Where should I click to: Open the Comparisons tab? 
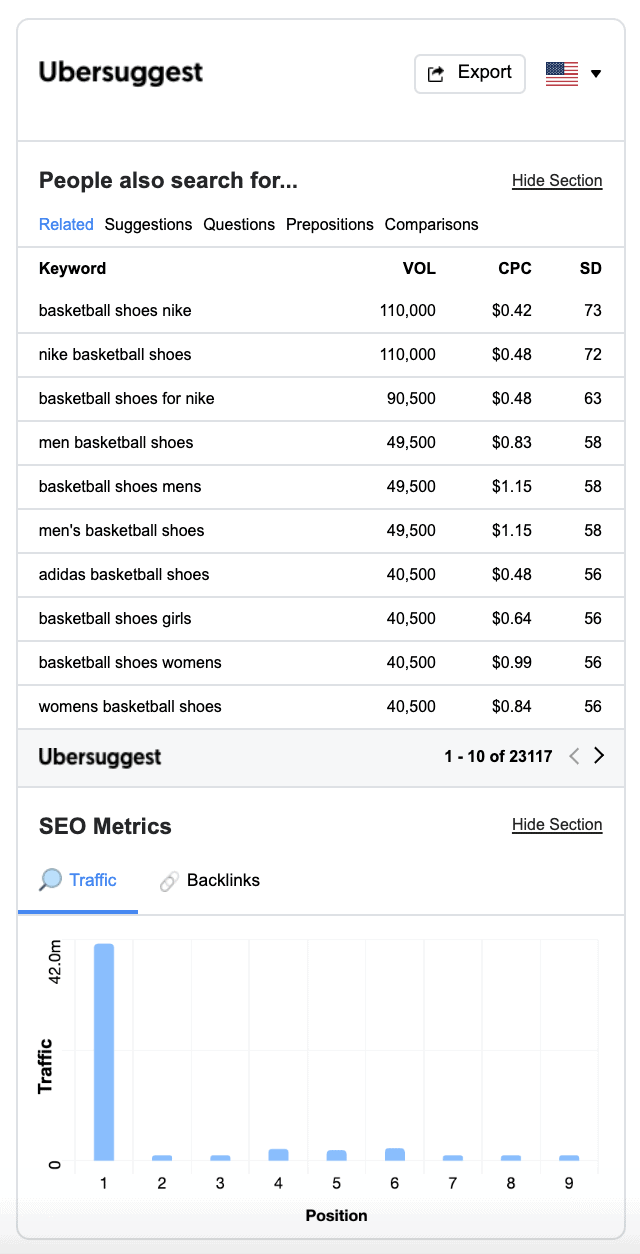coord(431,225)
